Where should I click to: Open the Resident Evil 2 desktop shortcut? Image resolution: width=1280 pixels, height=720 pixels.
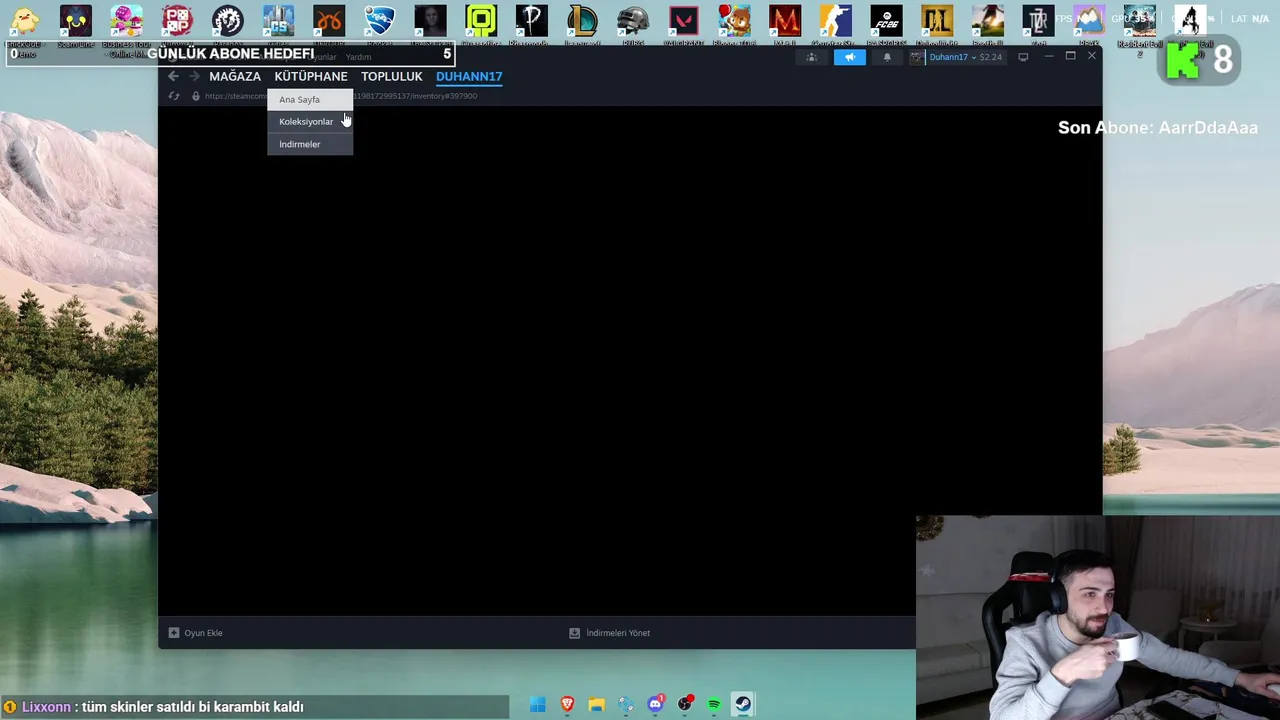(x=1139, y=20)
